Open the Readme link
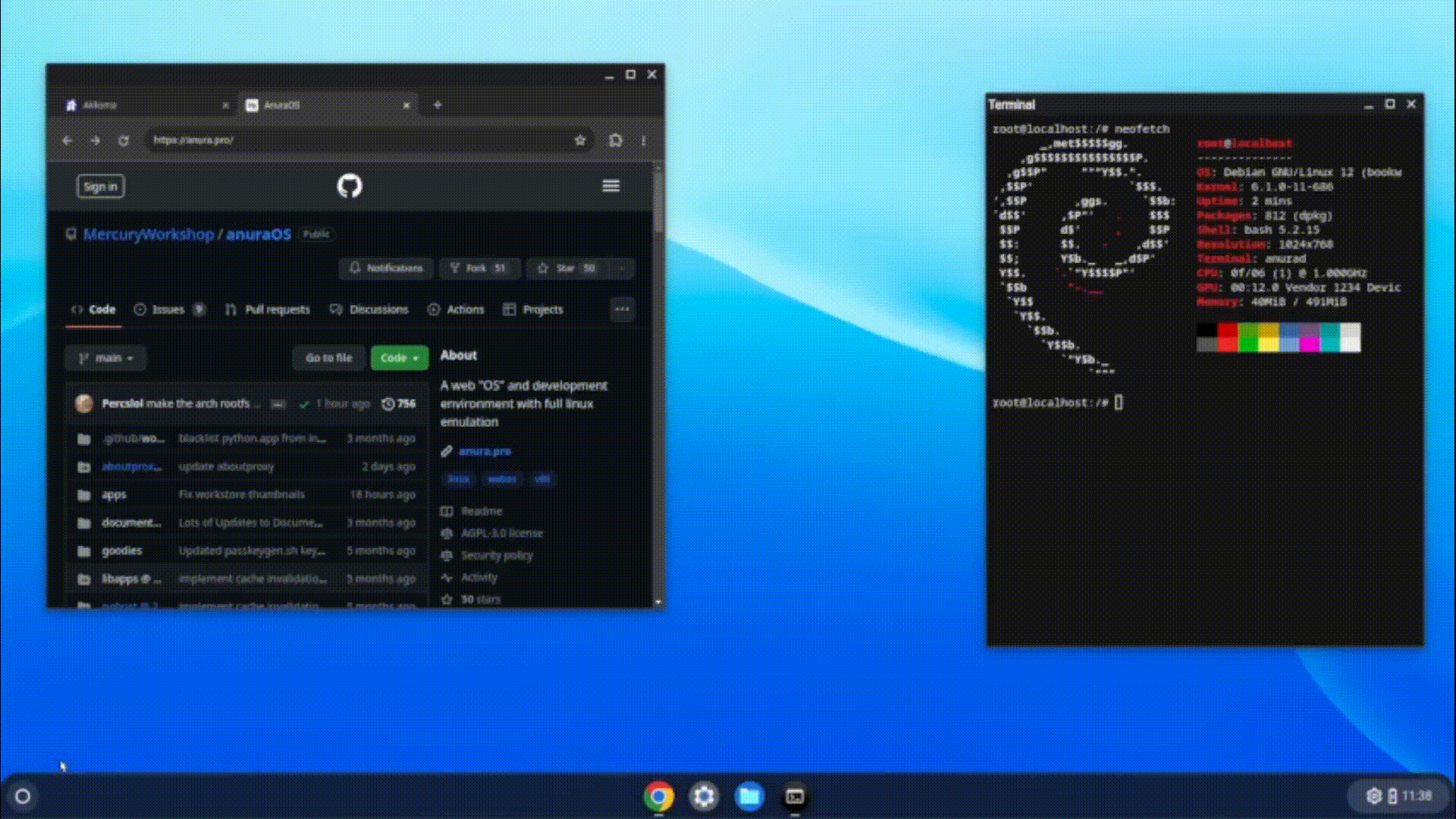Viewport: 1456px width, 819px height. (482, 511)
